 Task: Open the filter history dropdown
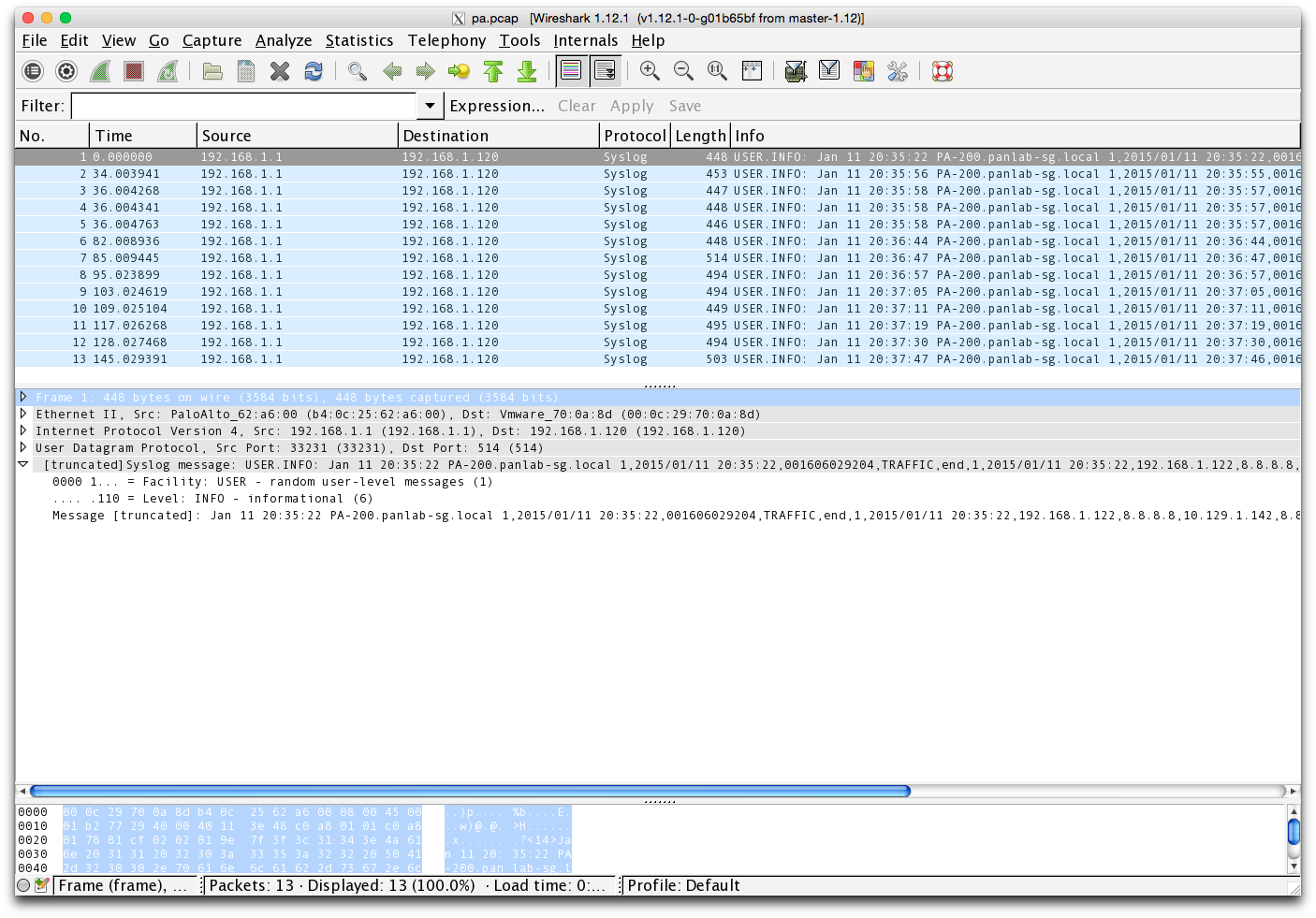[429, 105]
